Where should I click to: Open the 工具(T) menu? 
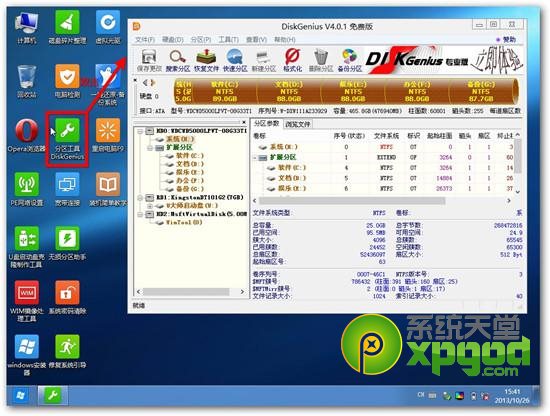[228, 40]
